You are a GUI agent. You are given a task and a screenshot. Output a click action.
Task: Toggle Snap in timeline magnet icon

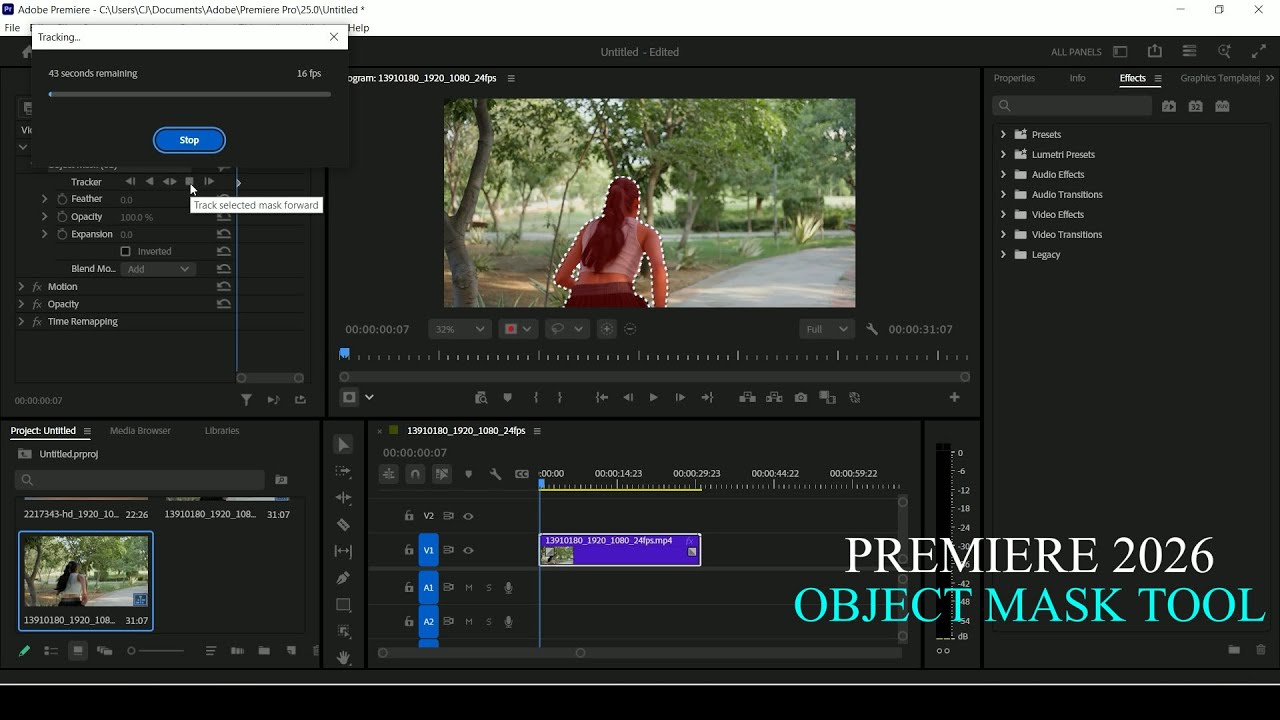[415, 474]
